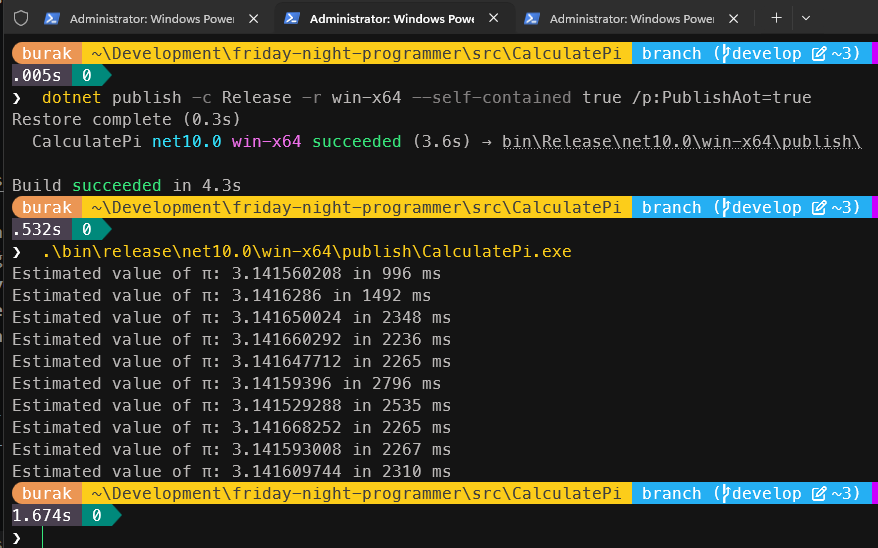Expand the new tab profiles dropdown chevron
The height and width of the screenshot is (548, 878).
tap(806, 18)
